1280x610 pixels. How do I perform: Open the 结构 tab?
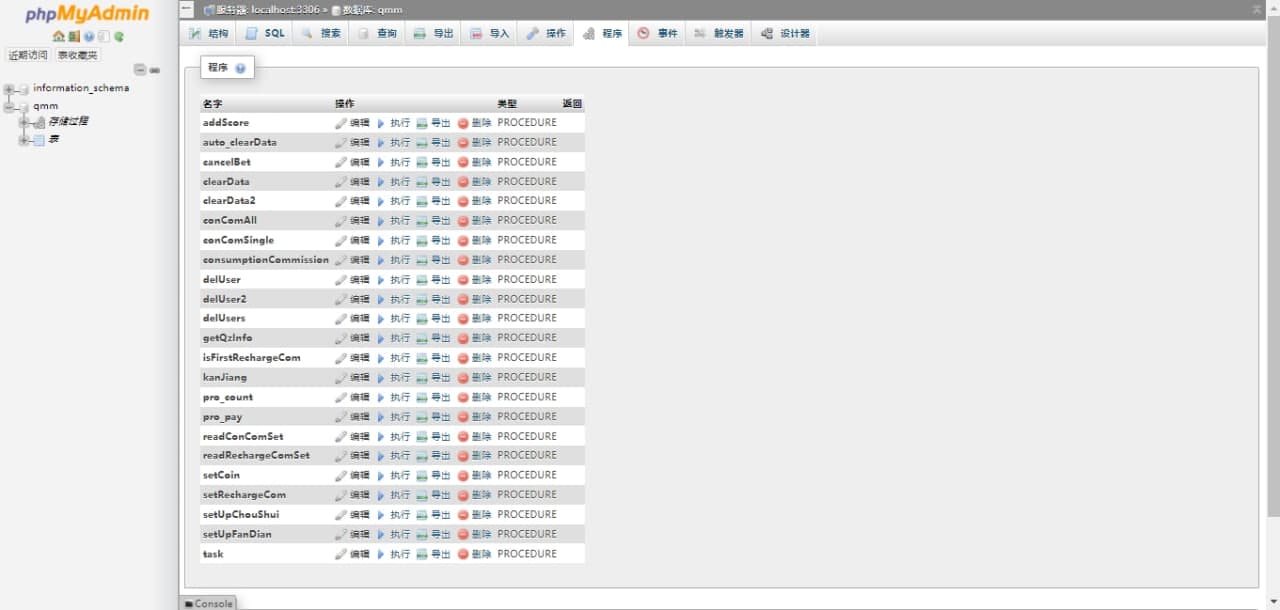(208, 33)
